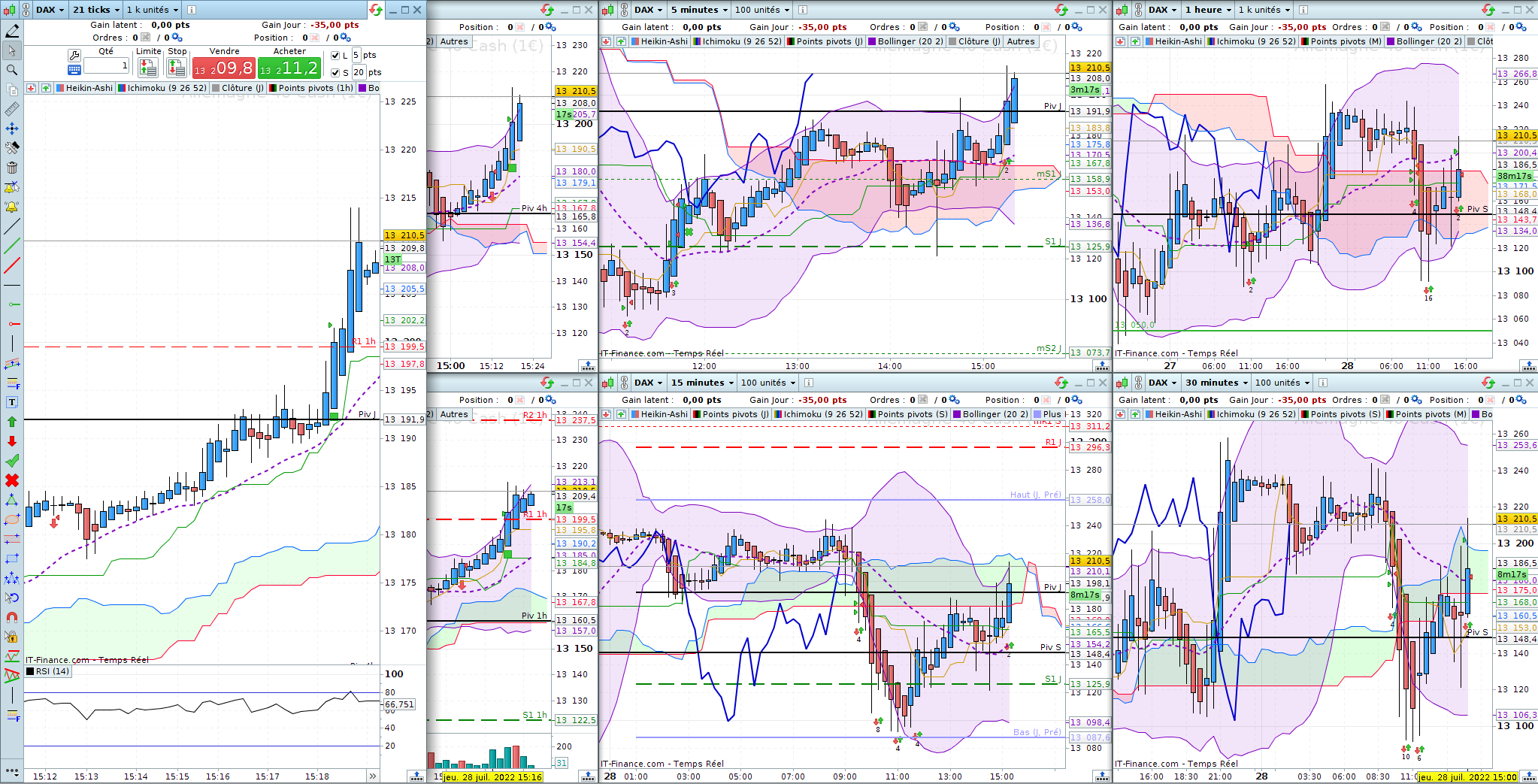
Task: Click Bollinger purple swatch in 1 heure window
Action: (x=1391, y=41)
